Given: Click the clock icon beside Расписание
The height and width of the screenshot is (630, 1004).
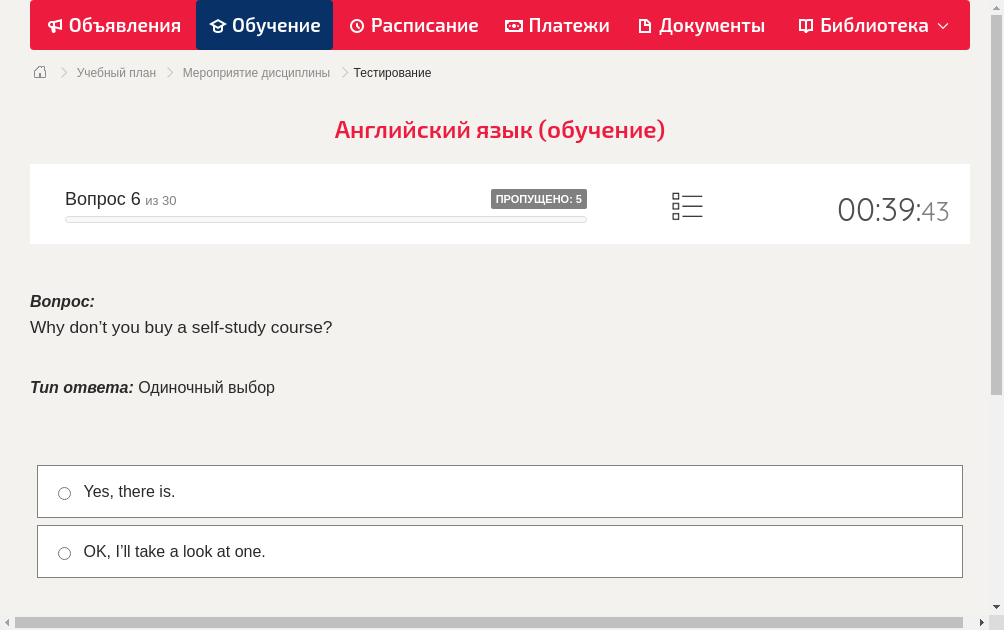Looking at the screenshot, I should point(355,25).
